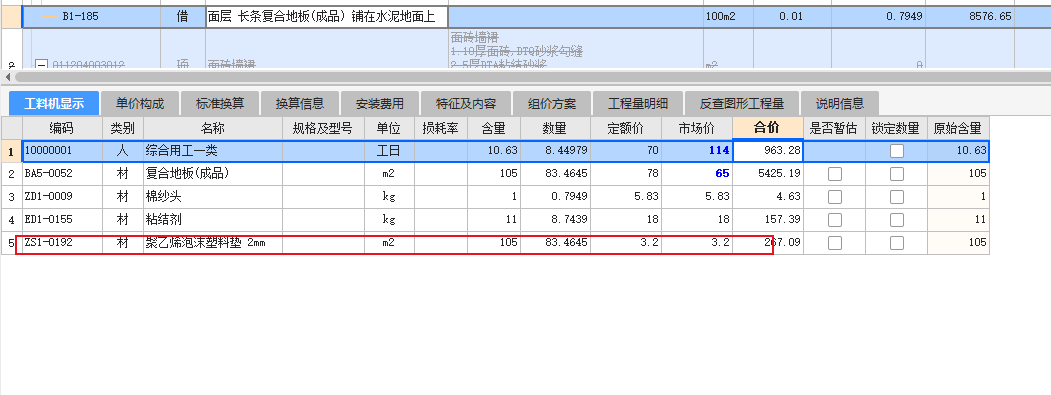Screen dimensions: 1051x395
Task: Click the 类别 column header
Action: point(123,127)
